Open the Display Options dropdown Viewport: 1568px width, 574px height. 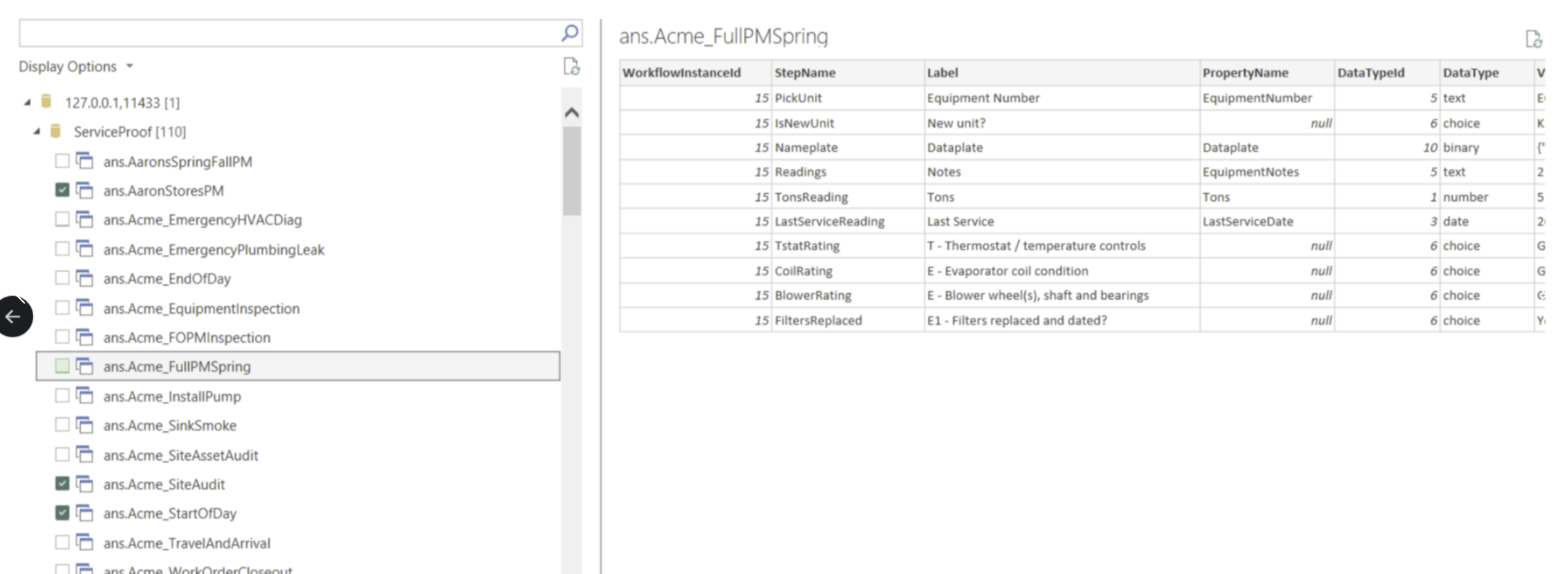coord(75,66)
